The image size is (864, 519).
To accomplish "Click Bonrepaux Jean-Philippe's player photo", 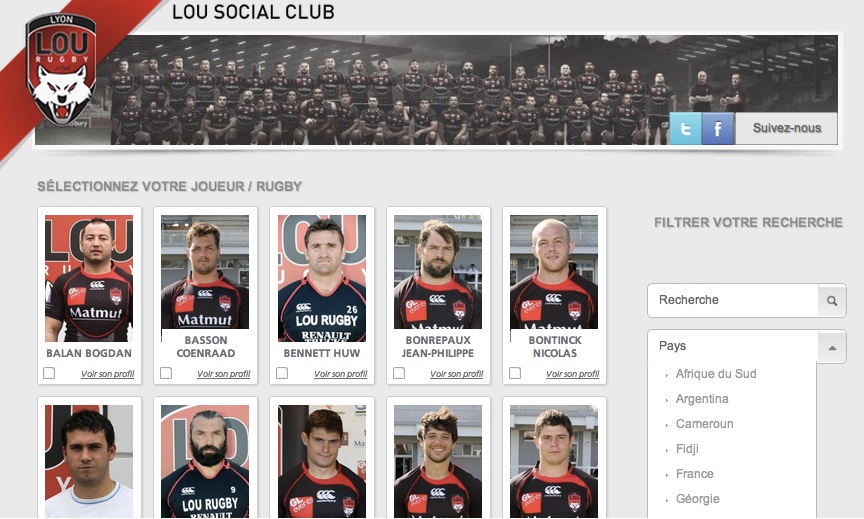I will tap(438, 272).
